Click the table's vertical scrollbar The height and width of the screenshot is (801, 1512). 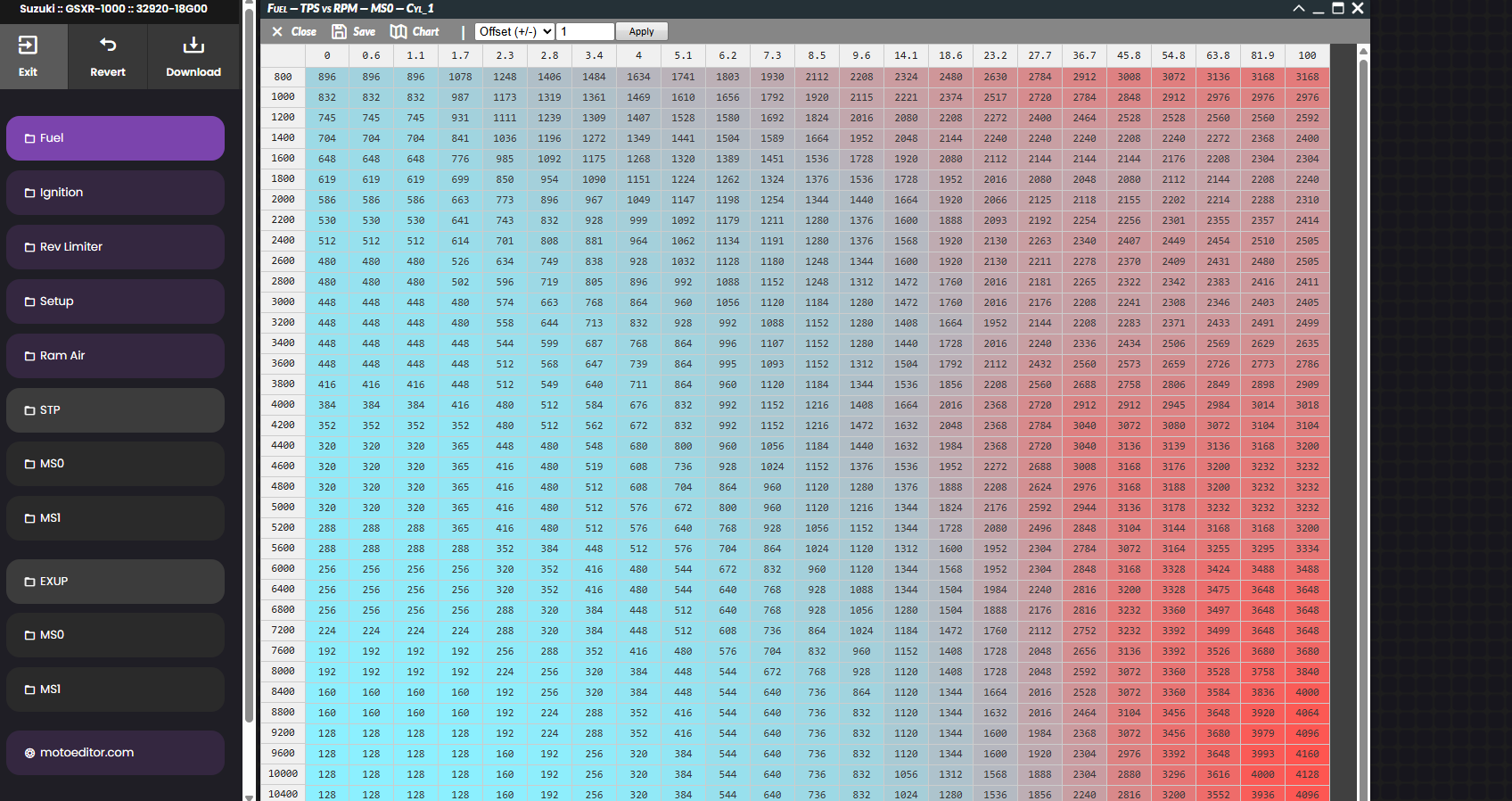tap(1362, 357)
